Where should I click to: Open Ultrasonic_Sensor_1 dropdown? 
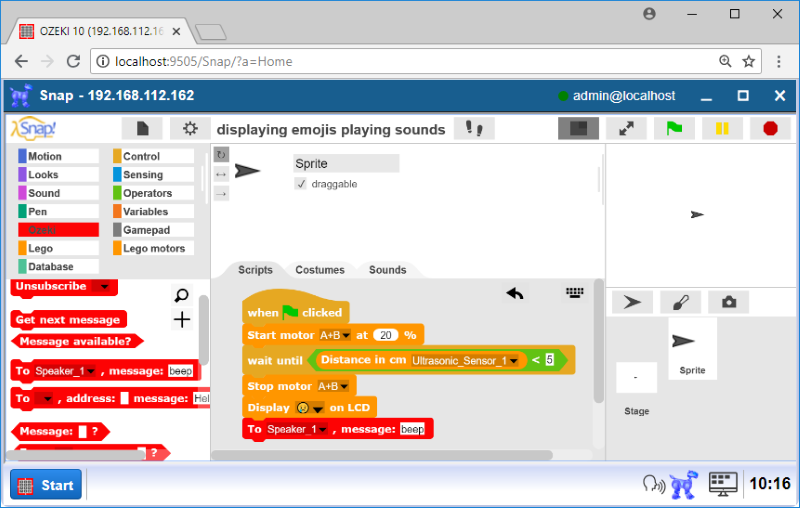point(513,361)
